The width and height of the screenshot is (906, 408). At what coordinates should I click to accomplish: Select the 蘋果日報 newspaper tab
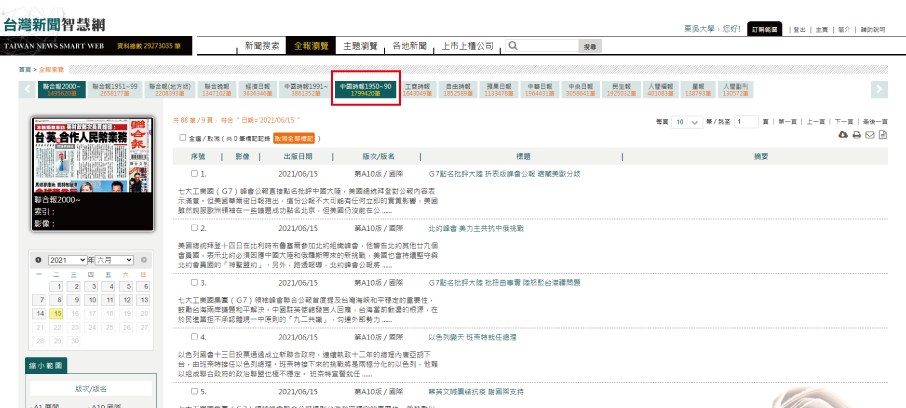(x=499, y=89)
